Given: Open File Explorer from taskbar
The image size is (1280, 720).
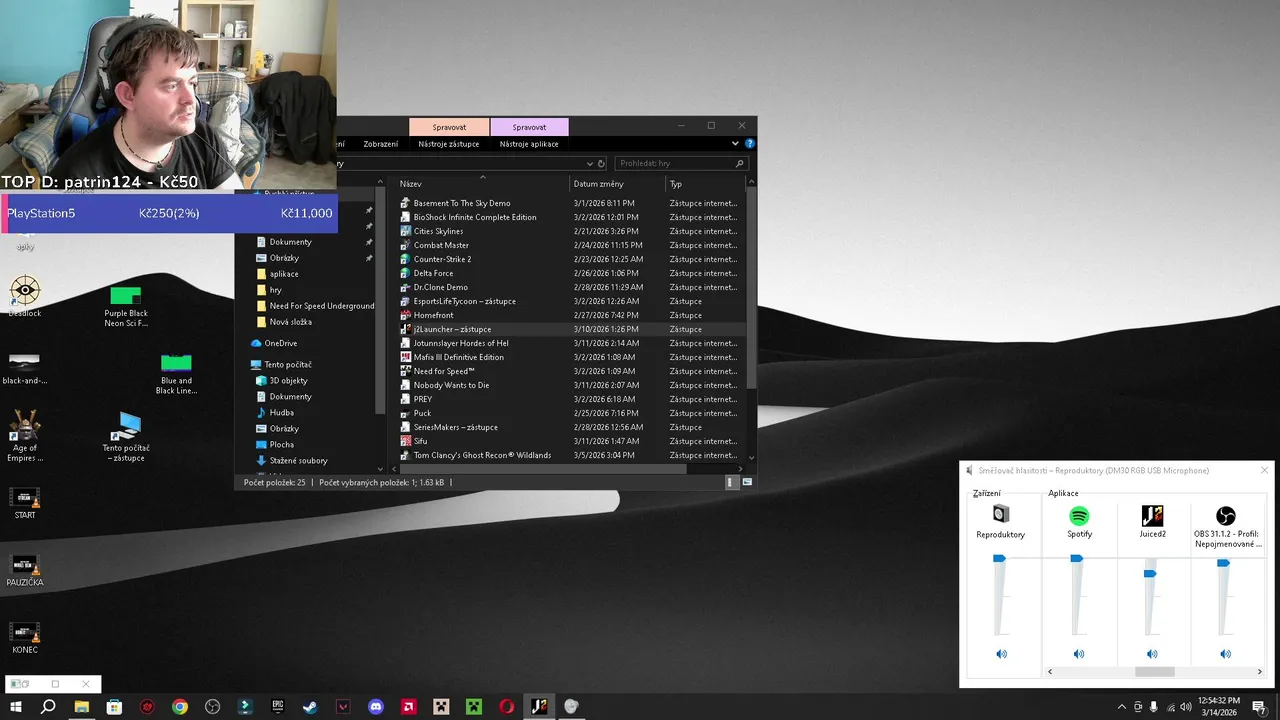Looking at the screenshot, I should (82, 707).
